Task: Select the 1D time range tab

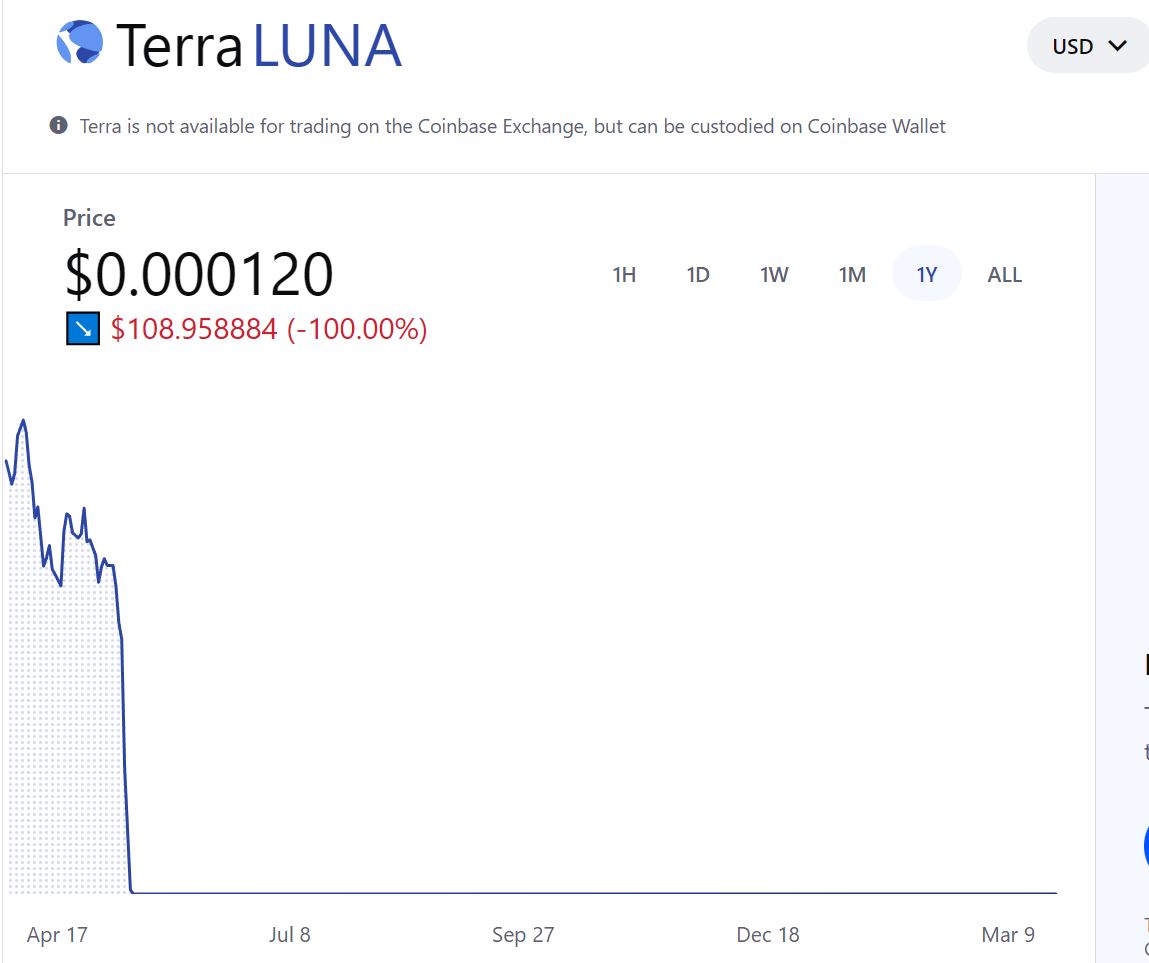Action: (x=698, y=274)
